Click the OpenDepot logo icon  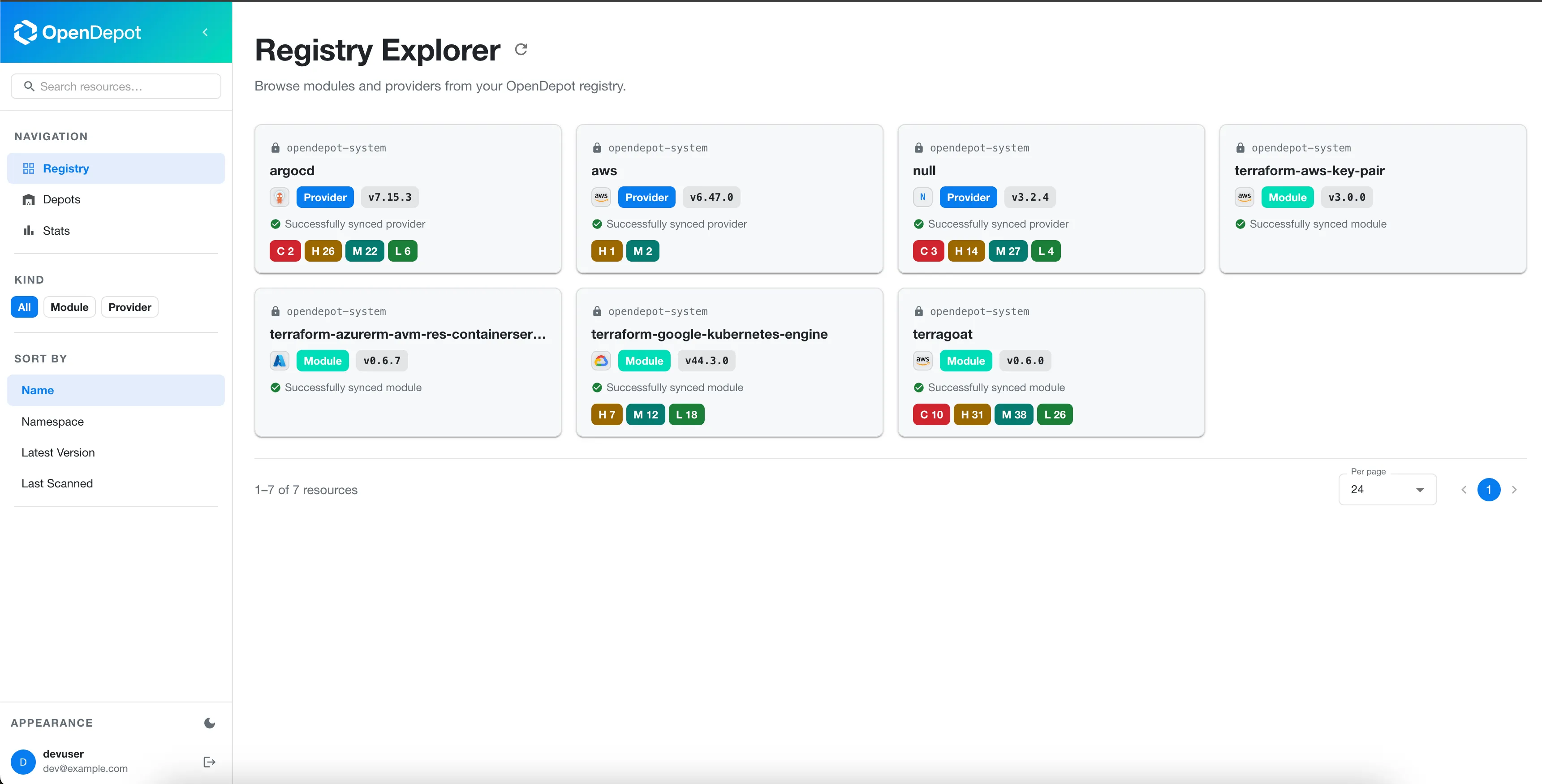25,32
